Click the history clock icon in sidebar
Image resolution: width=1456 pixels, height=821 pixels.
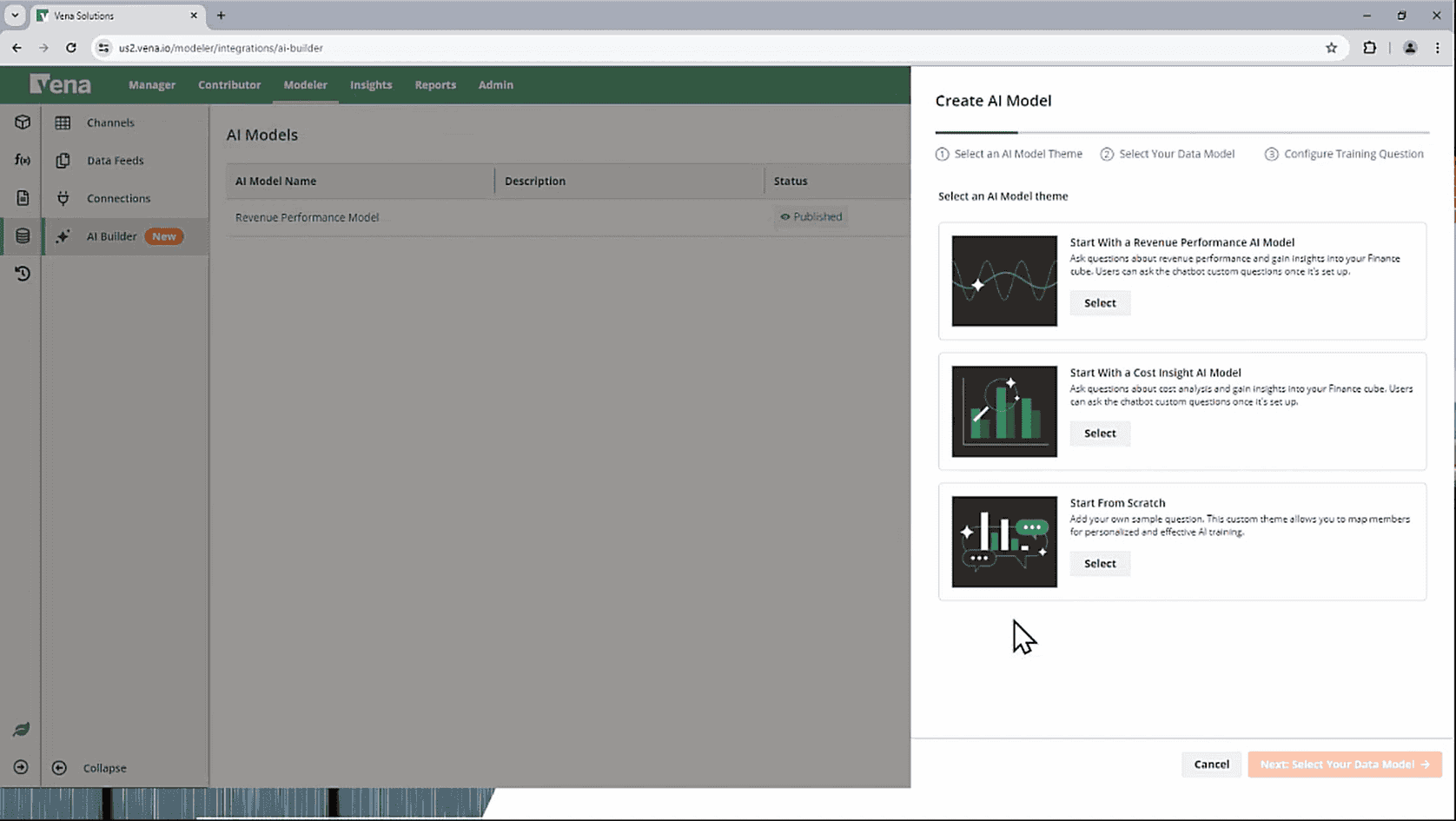click(x=21, y=273)
